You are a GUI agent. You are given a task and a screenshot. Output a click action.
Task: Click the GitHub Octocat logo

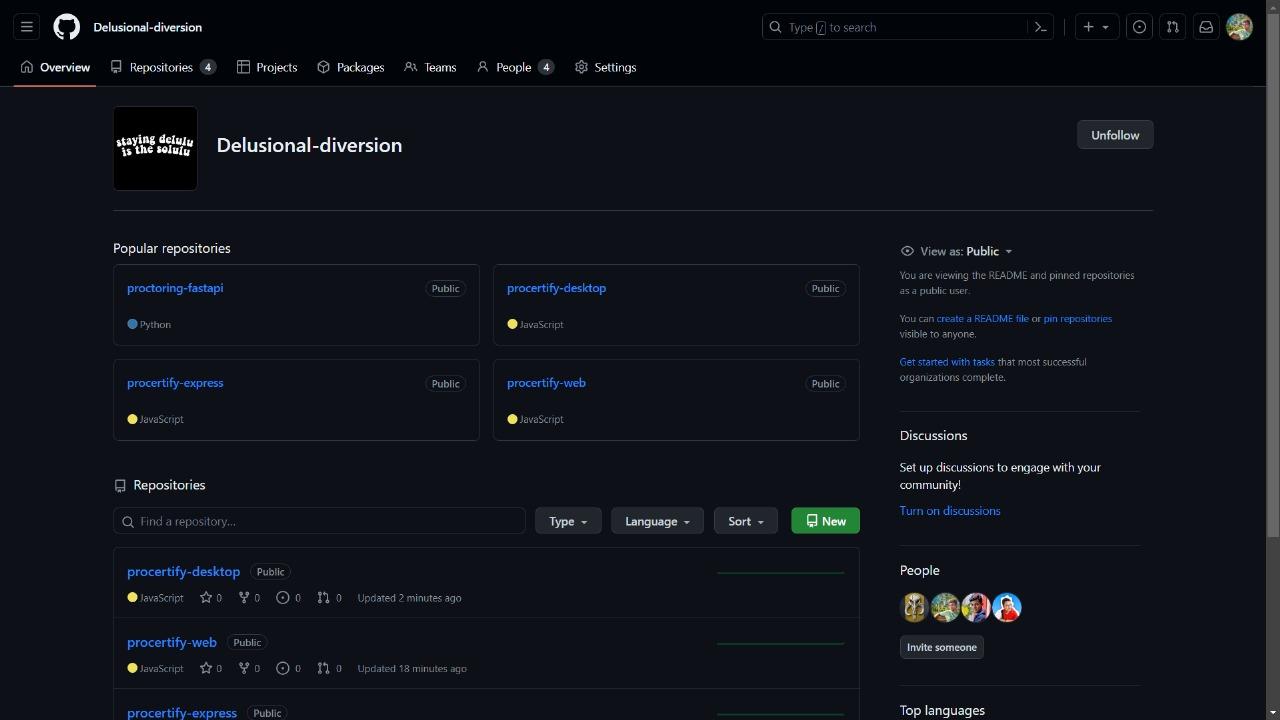click(x=67, y=27)
